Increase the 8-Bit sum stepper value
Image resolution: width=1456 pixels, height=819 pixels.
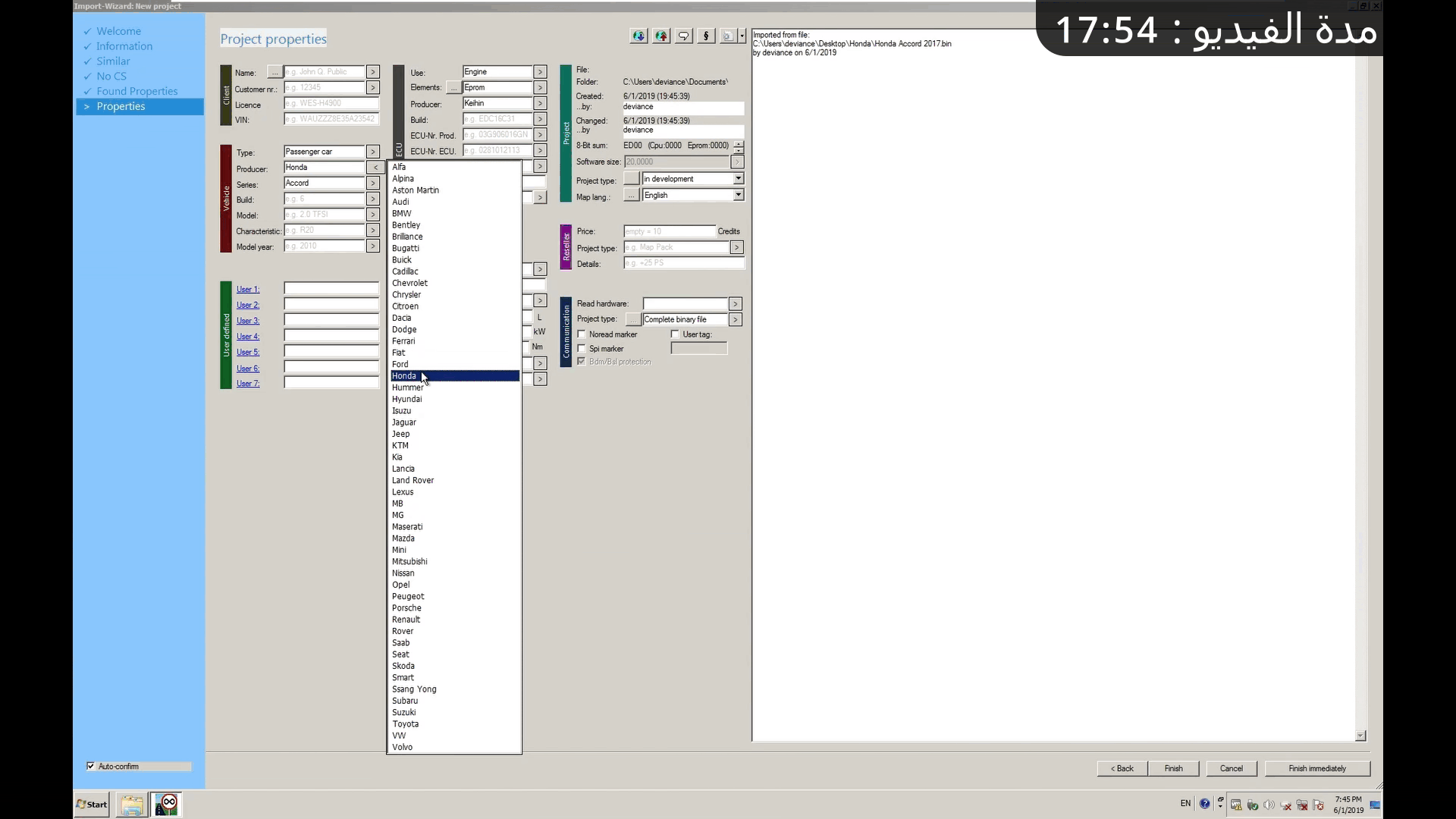pyautogui.click(x=739, y=143)
